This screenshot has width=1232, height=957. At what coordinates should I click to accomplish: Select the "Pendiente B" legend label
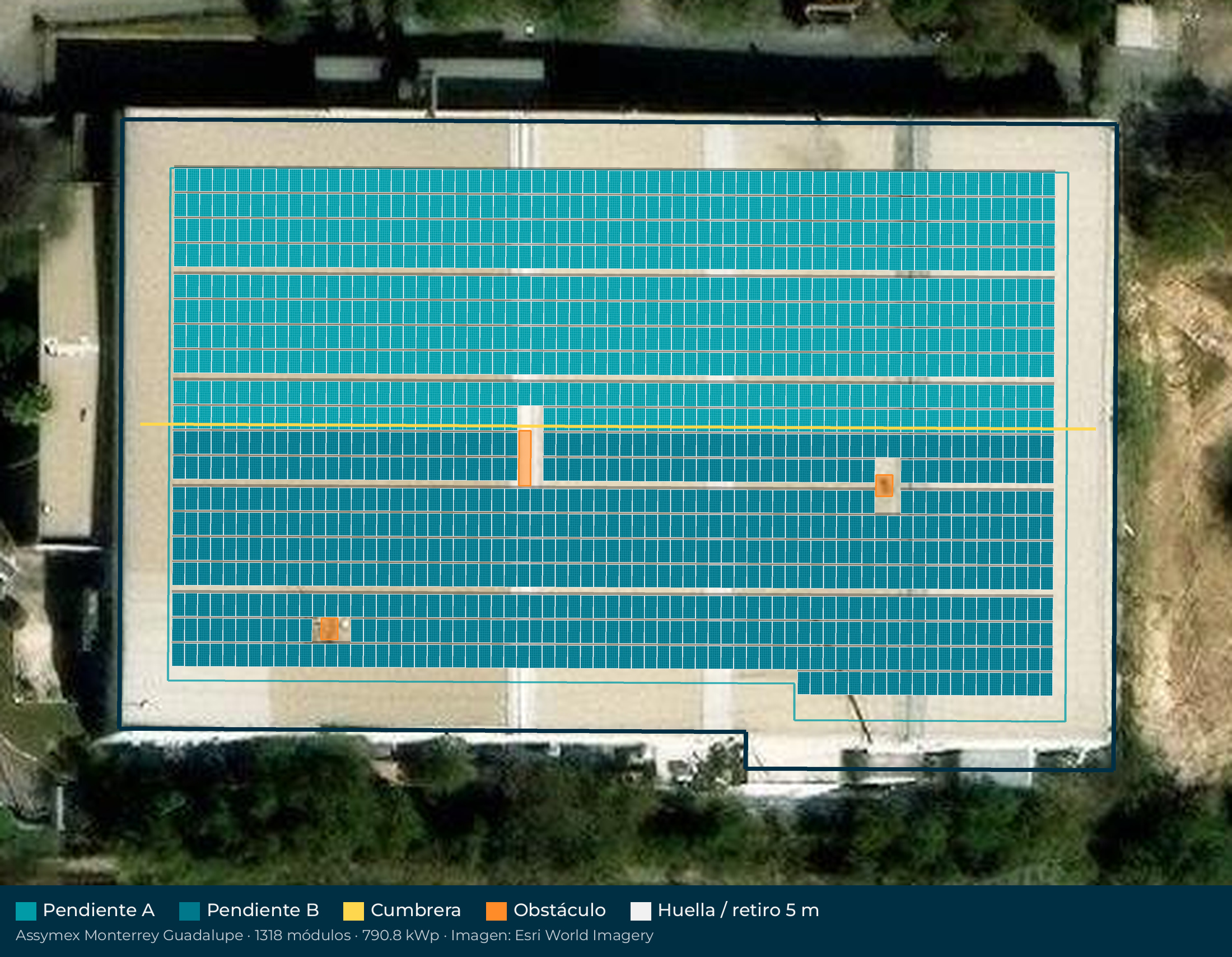point(263,909)
